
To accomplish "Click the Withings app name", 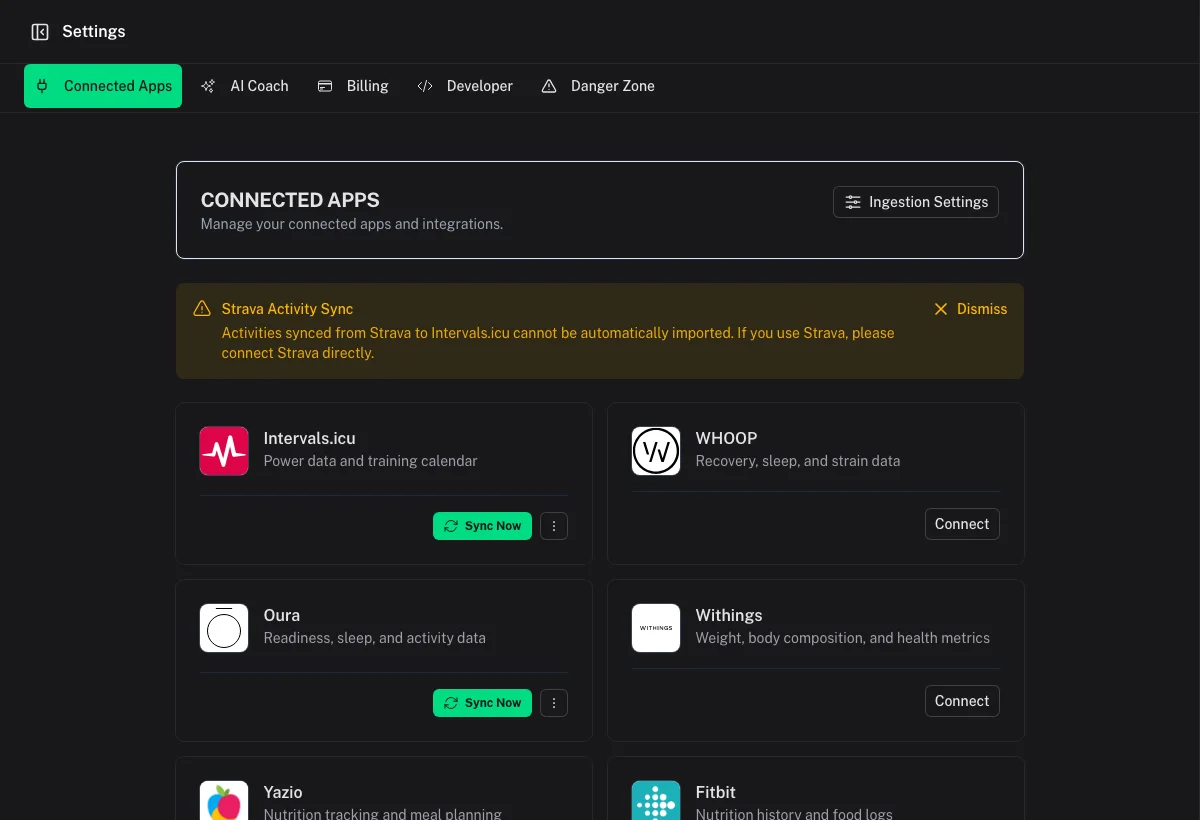I will coord(729,615).
